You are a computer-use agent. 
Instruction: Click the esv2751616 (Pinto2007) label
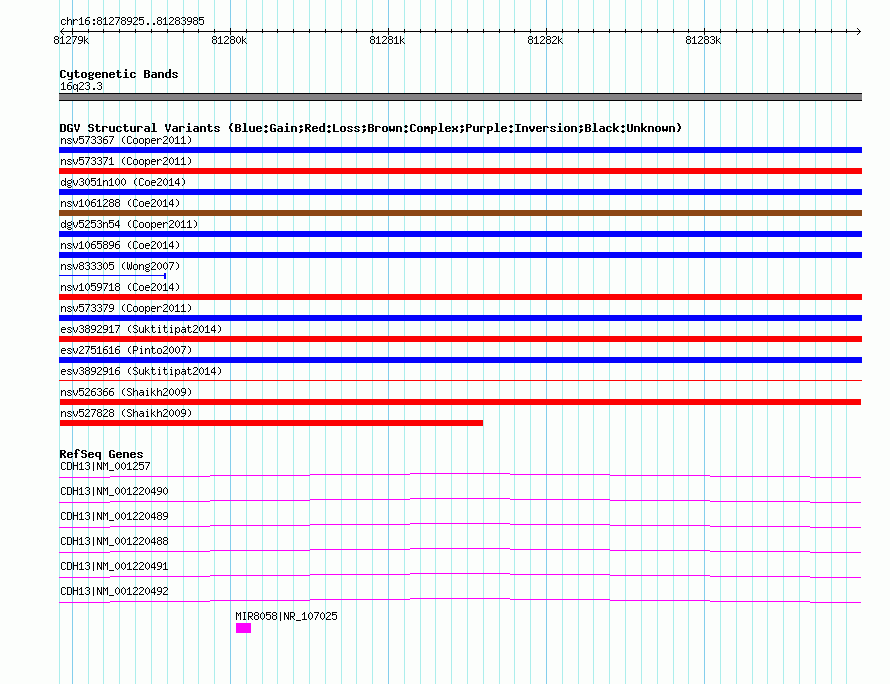click(x=126, y=350)
